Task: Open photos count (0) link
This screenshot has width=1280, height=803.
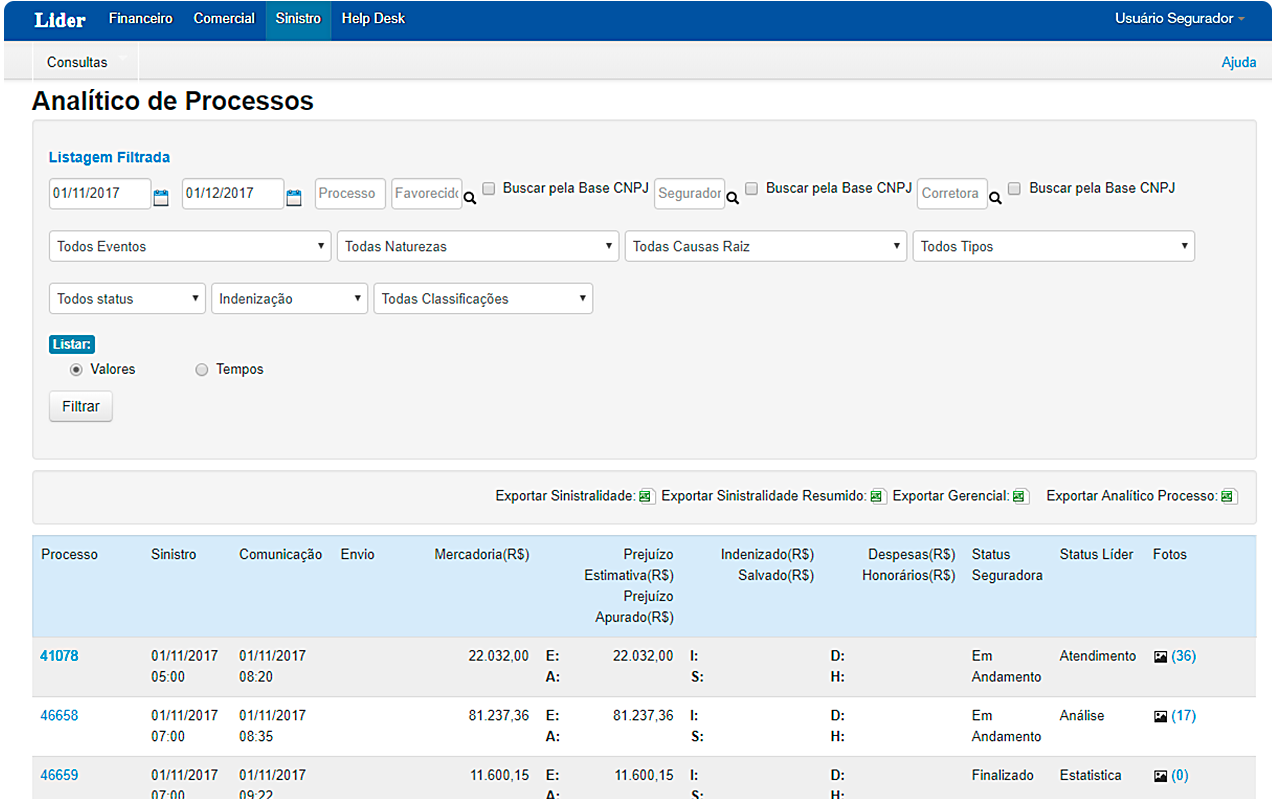Action: coord(1180,775)
